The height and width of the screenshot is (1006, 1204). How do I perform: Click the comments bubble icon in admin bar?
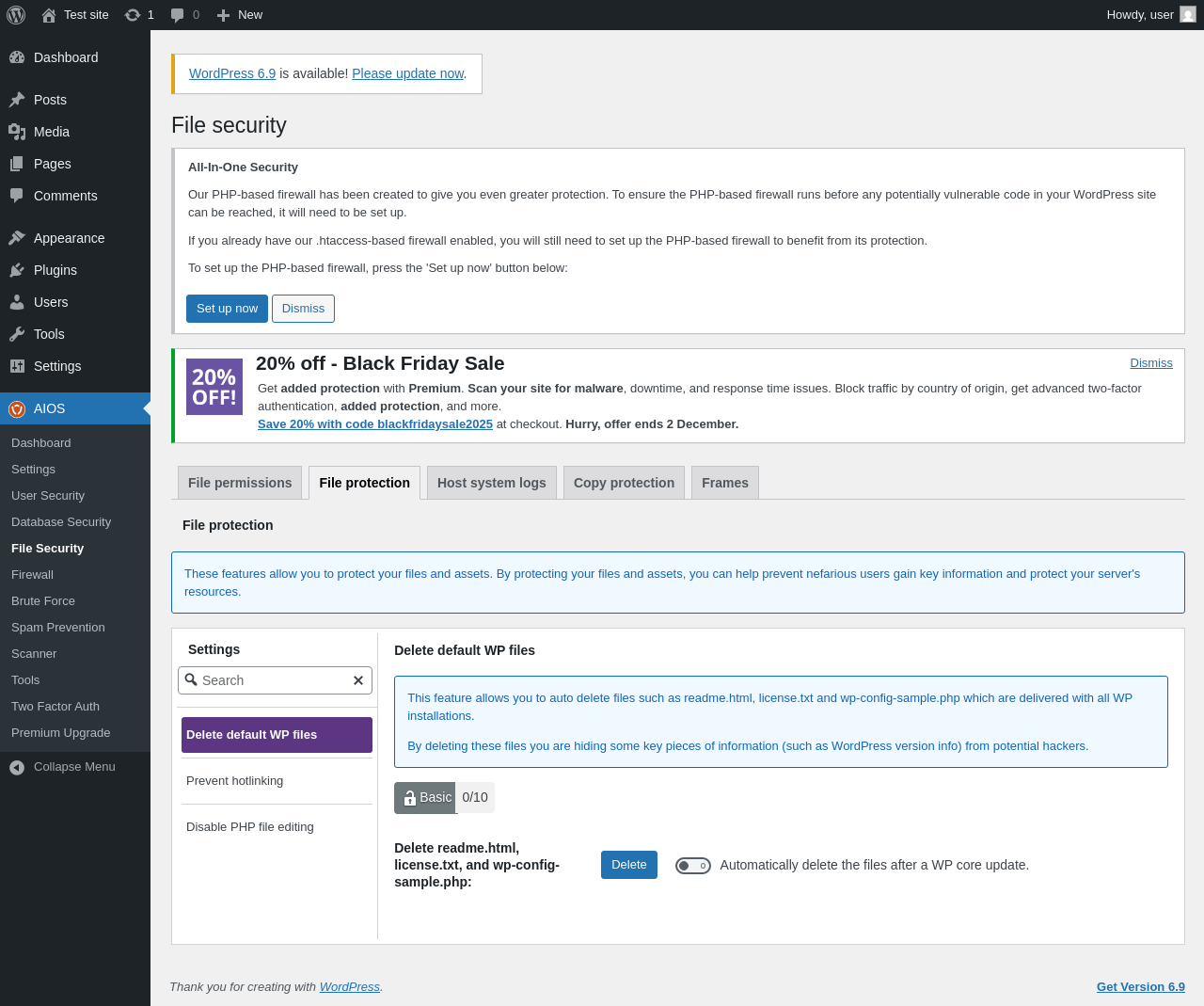click(178, 15)
